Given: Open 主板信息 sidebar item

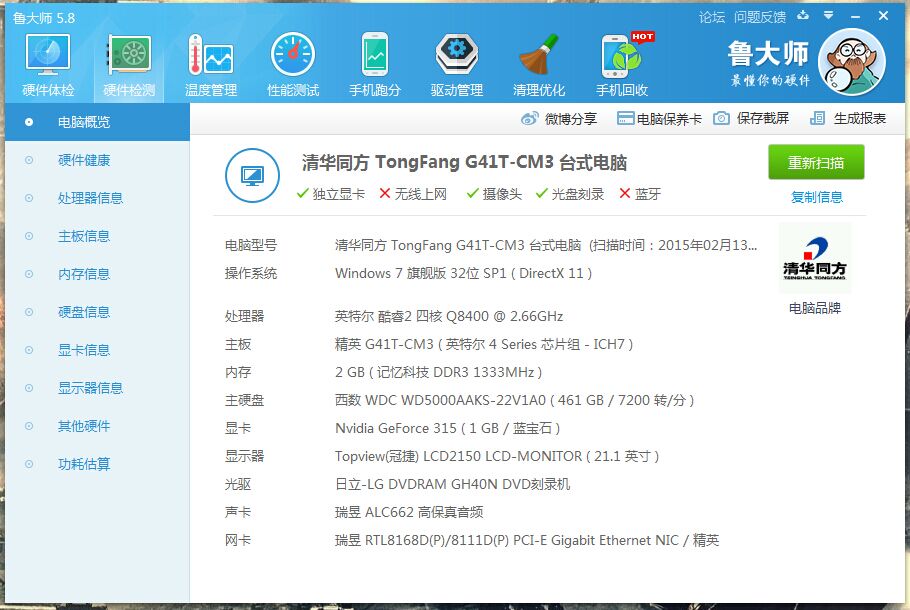Looking at the screenshot, I should click(97, 236).
